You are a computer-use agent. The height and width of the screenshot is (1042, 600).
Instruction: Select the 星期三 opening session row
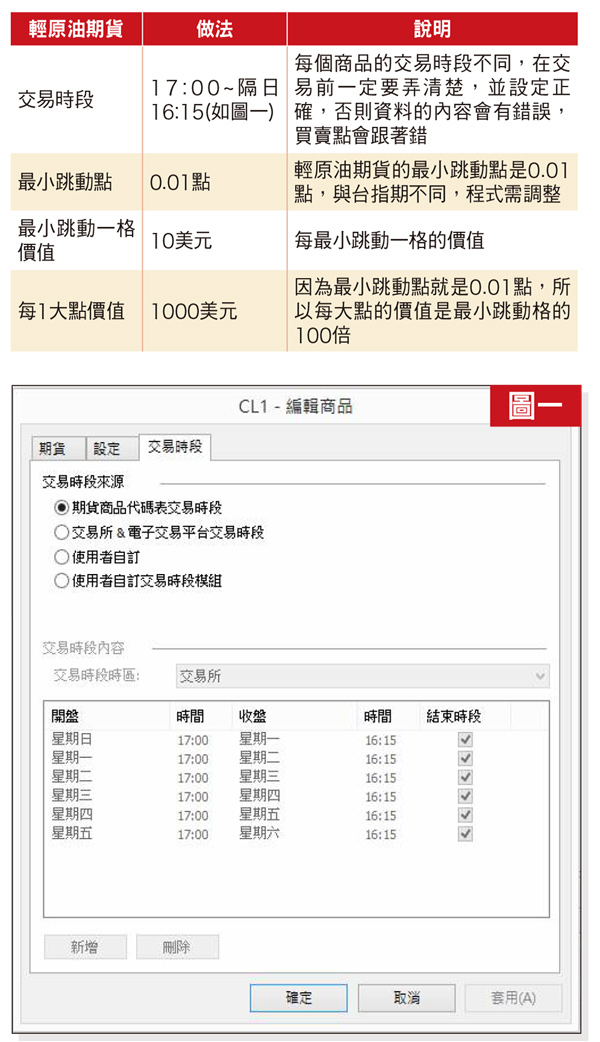[x=72, y=796]
